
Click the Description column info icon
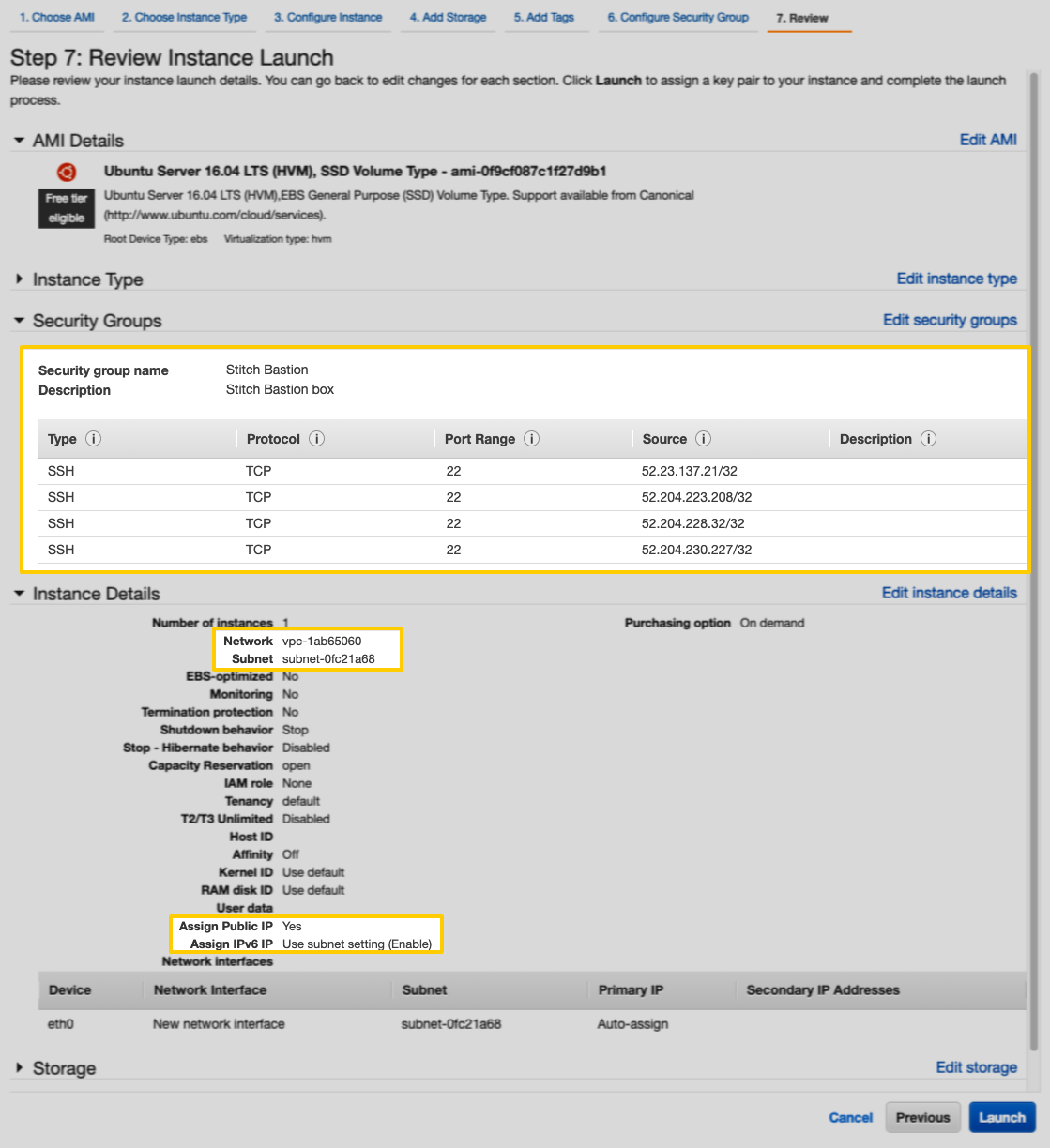click(927, 438)
